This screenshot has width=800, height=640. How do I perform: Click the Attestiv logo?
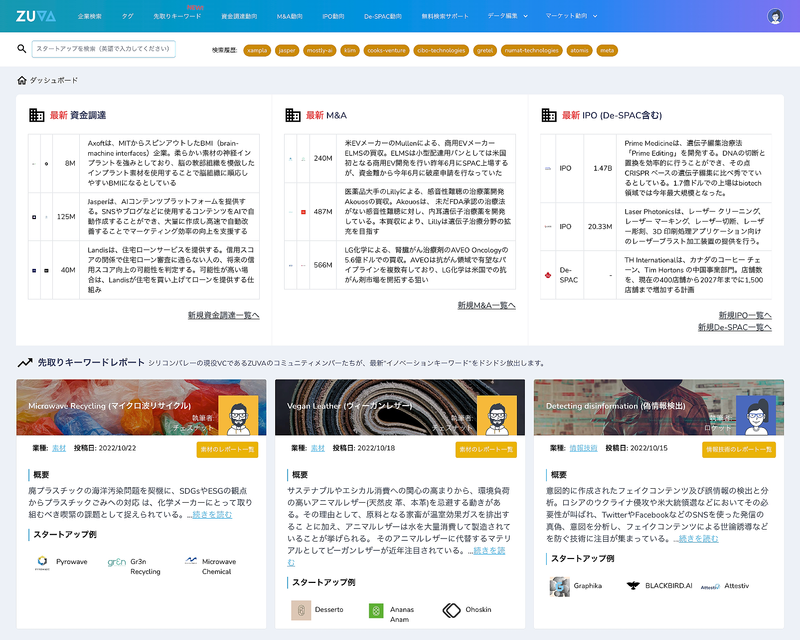[710, 587]
